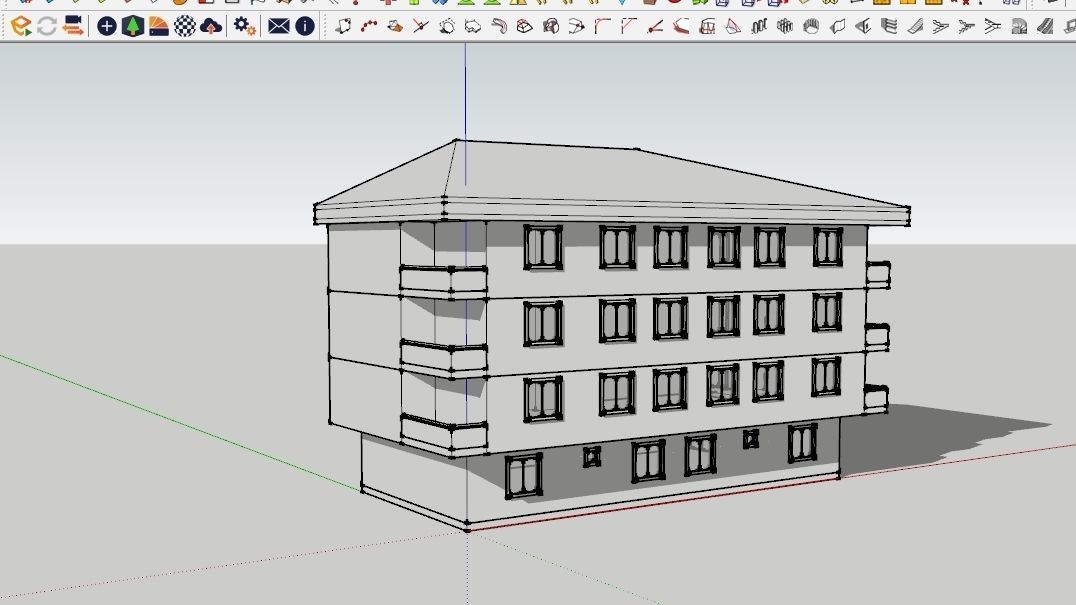Click the red line extend tool icon
Viewport: 1076px width, 605px height.
[655, 26]
